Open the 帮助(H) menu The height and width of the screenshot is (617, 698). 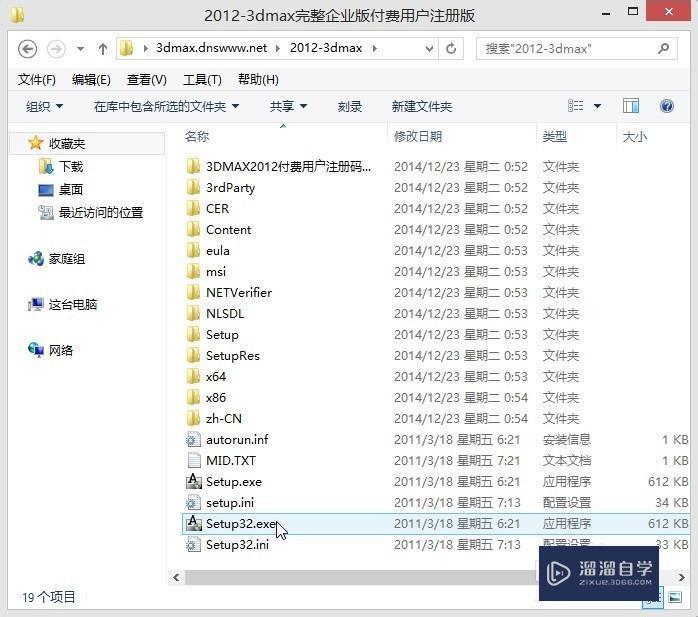(258, 80)
